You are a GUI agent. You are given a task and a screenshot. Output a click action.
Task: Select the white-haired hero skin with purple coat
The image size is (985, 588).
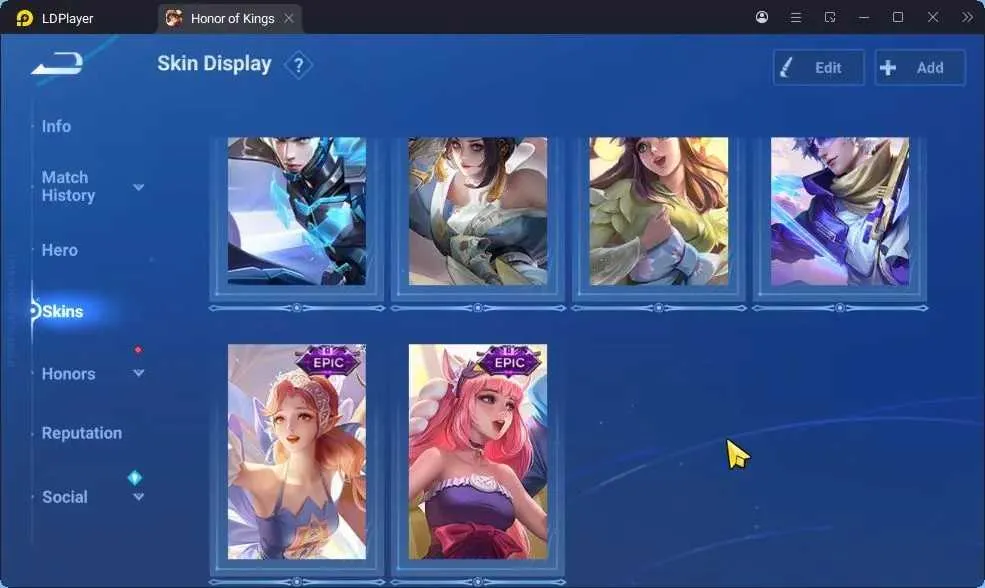pyautogui.click(x=840, y=211)
